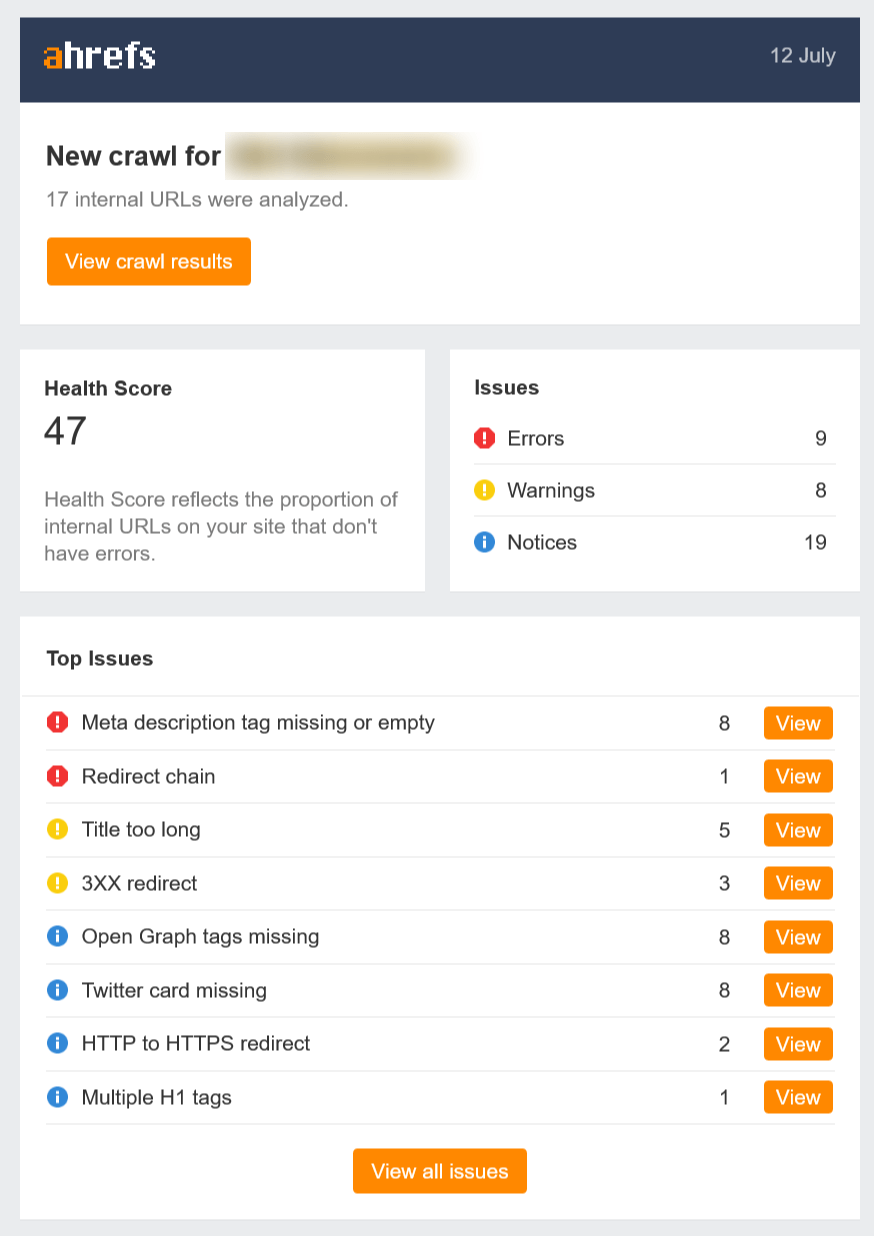874x1236 pixels.
Task: View the Redirect chain issue details
Action: [x=797, y=776]
